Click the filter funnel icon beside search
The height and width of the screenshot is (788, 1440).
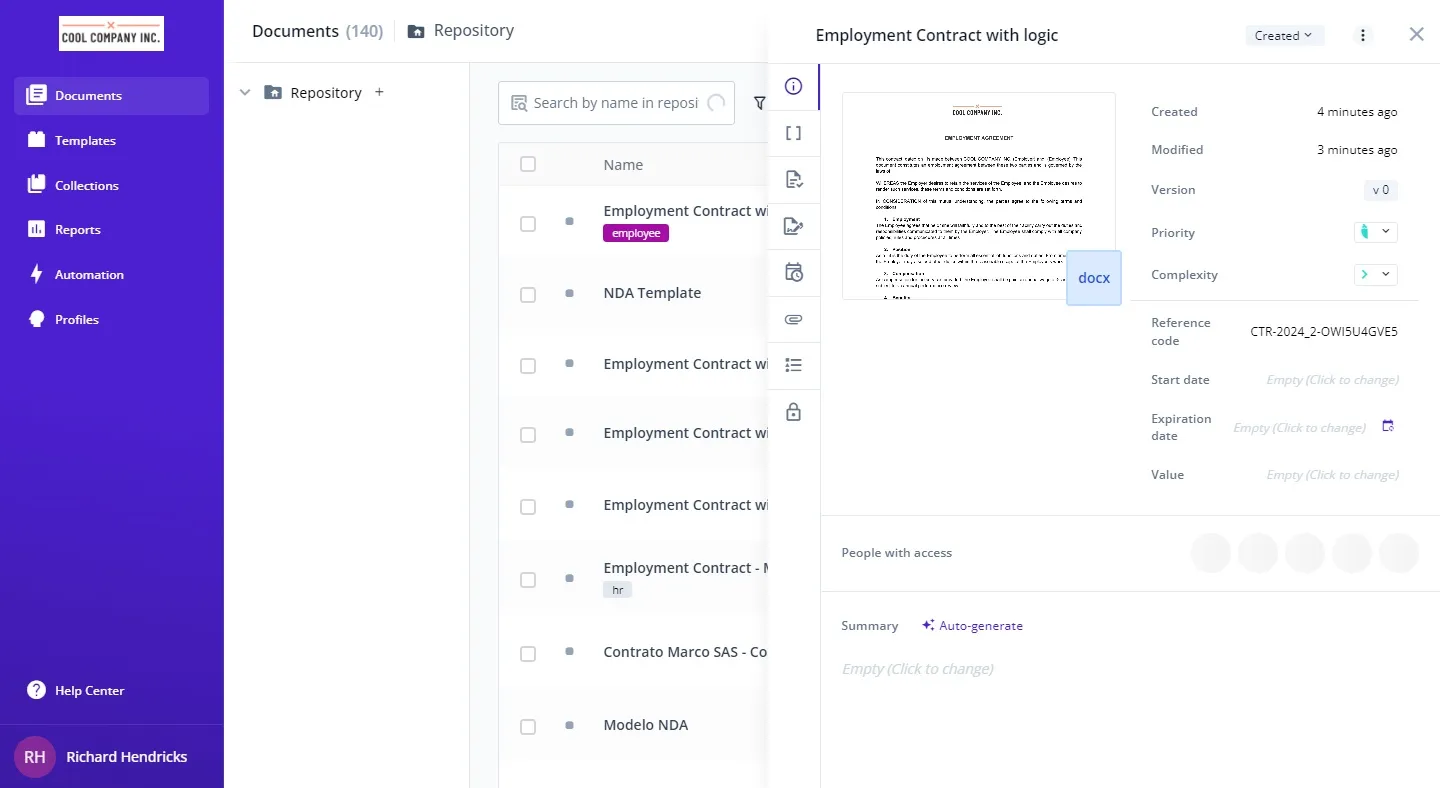759,103
